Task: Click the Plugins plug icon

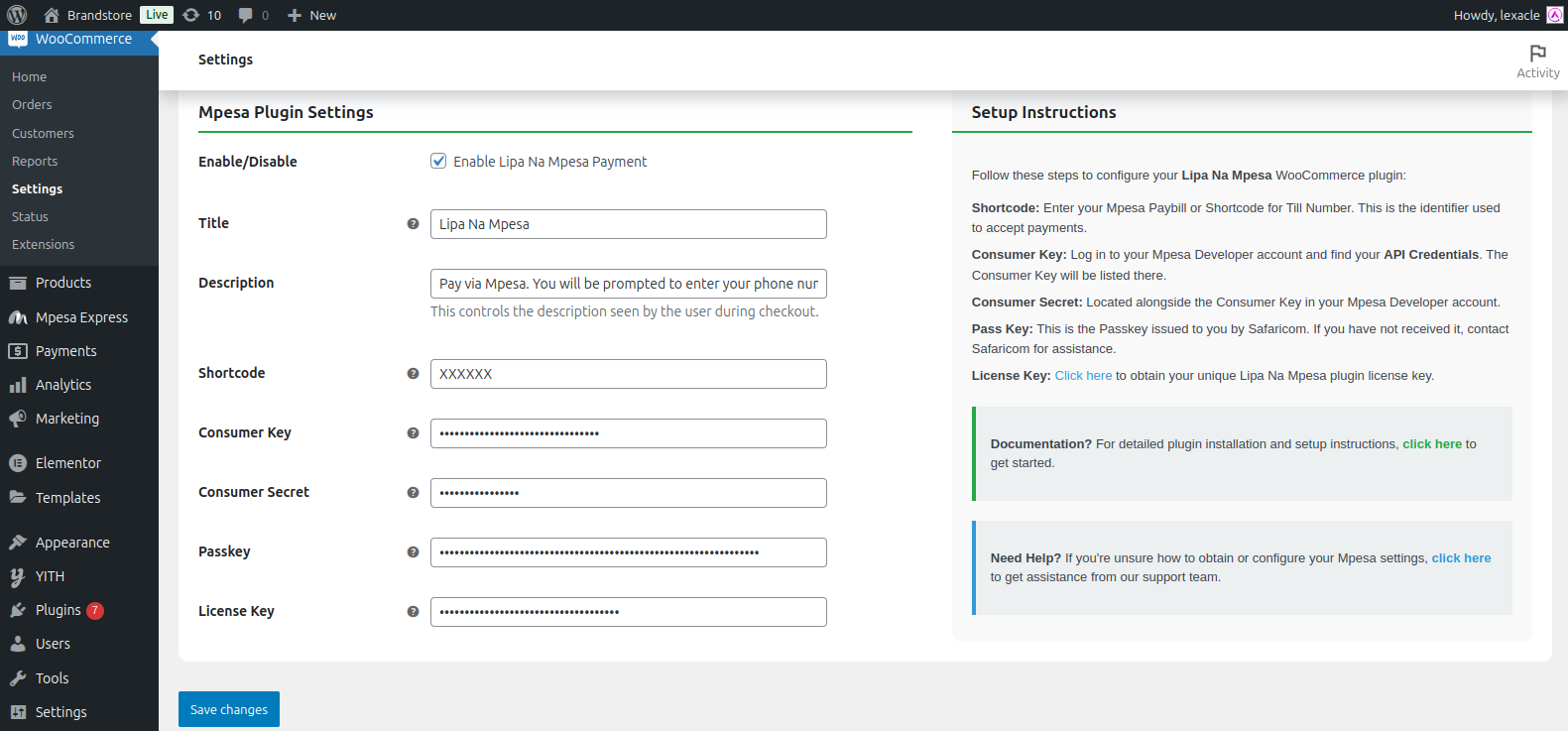Action: click(18, 610)
